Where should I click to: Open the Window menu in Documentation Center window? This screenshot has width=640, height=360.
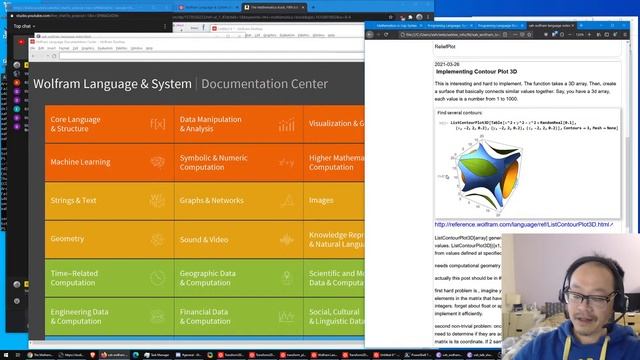pyautogui.click(x=137, y=48)
